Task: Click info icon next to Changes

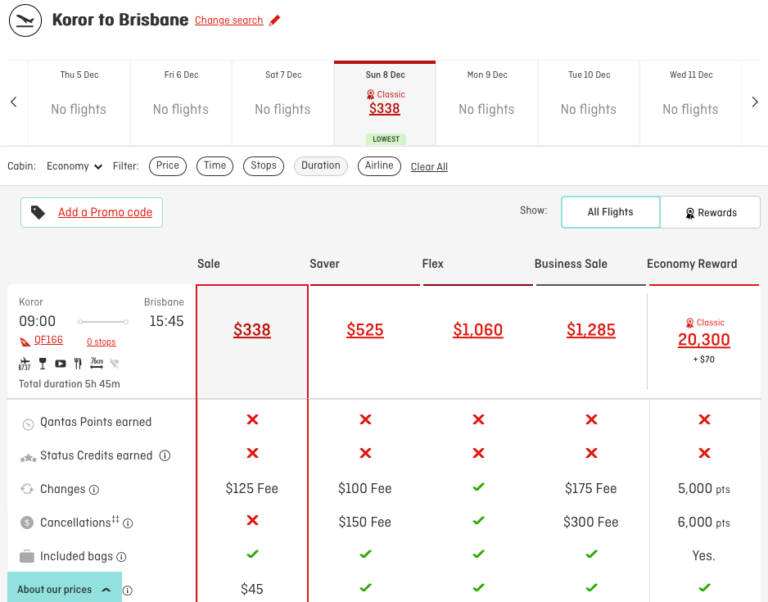Action: (94, 490)
